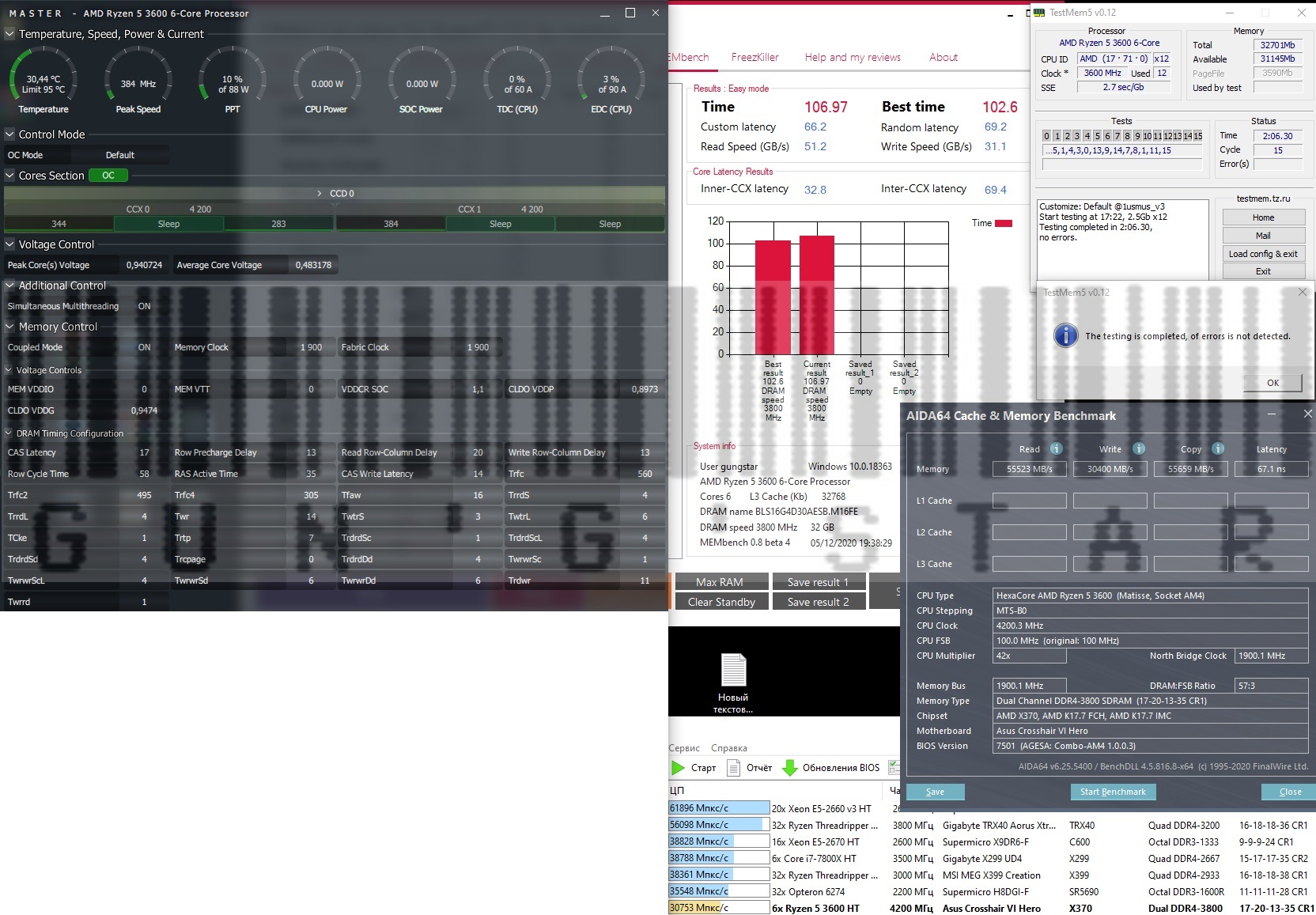Collapse the Additional Control section
1316x915 pixels.
click(9, 285)
